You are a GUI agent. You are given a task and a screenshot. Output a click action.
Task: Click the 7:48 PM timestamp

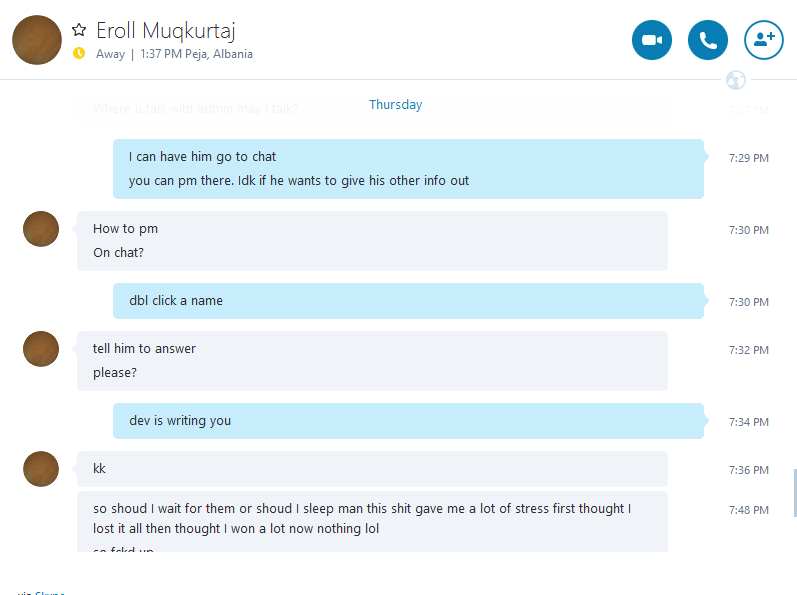(749, 510)
